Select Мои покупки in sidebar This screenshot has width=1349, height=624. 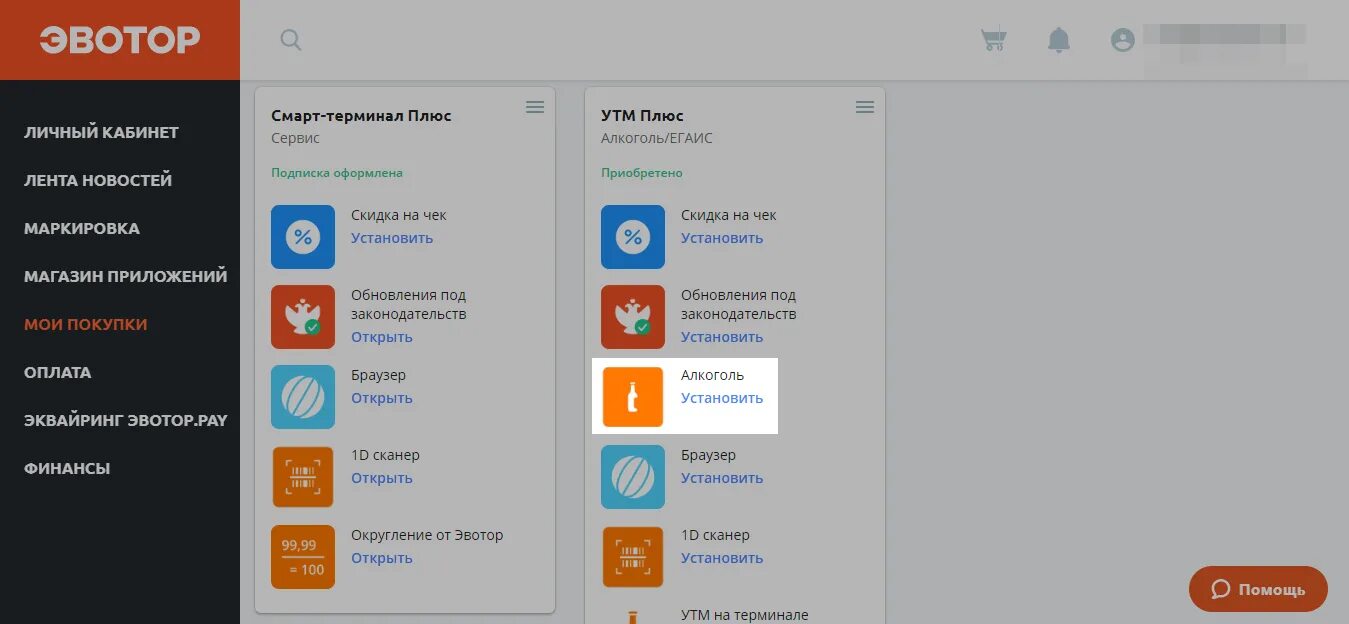coord(86,324)
